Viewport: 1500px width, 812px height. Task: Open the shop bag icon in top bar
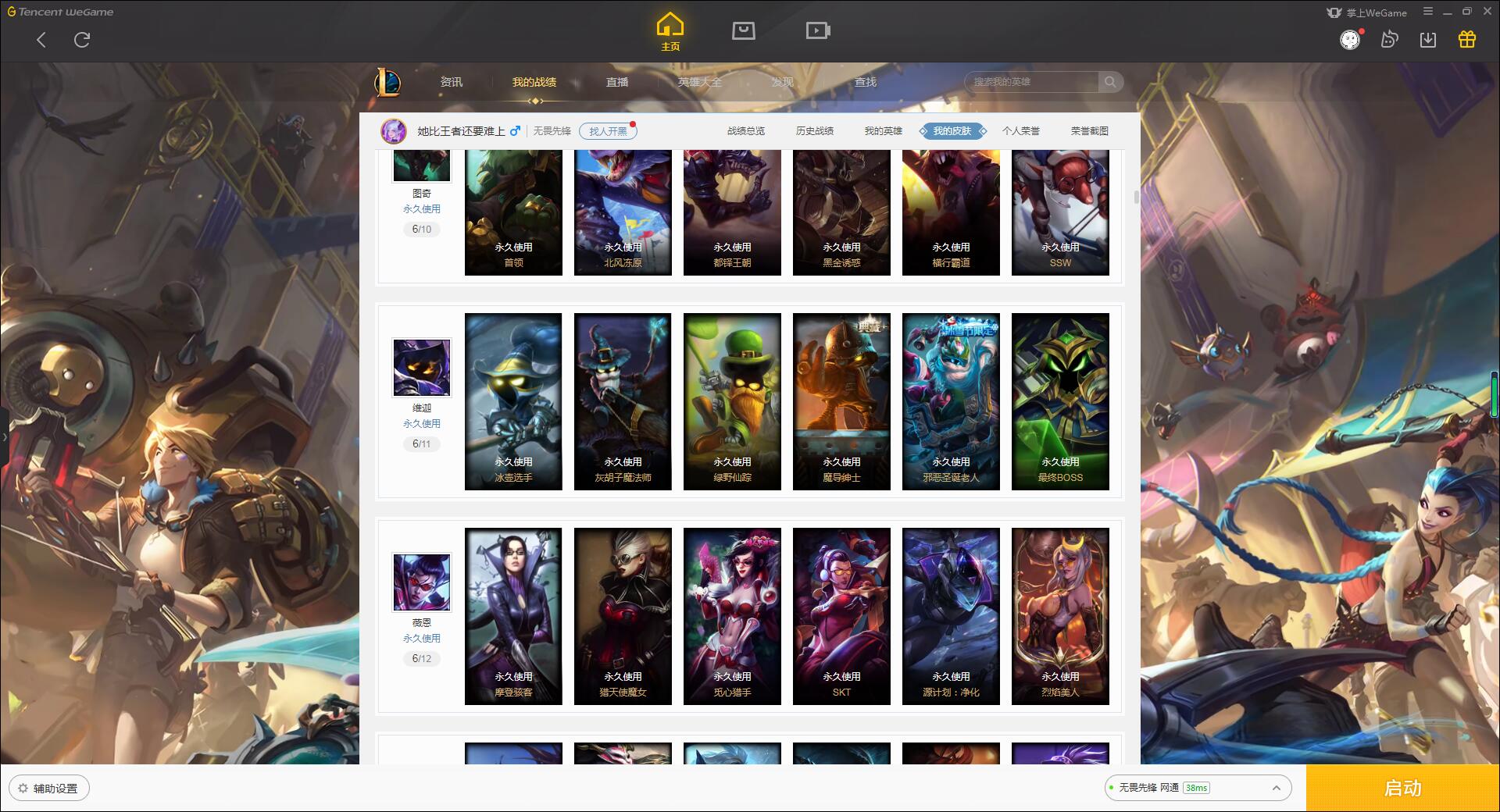pyautogui.click(x=743, y=30)
